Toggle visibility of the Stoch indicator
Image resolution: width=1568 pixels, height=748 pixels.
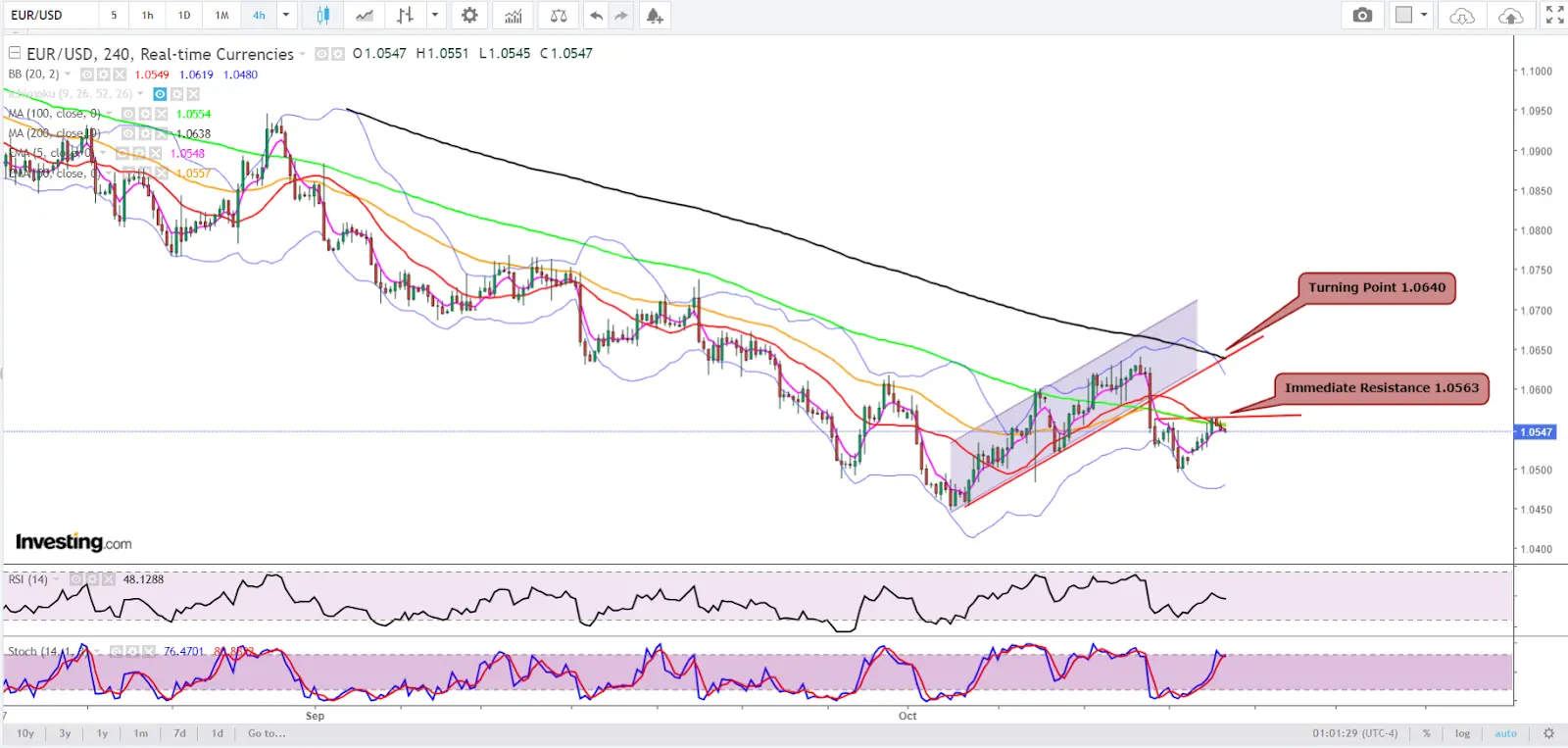116,651
